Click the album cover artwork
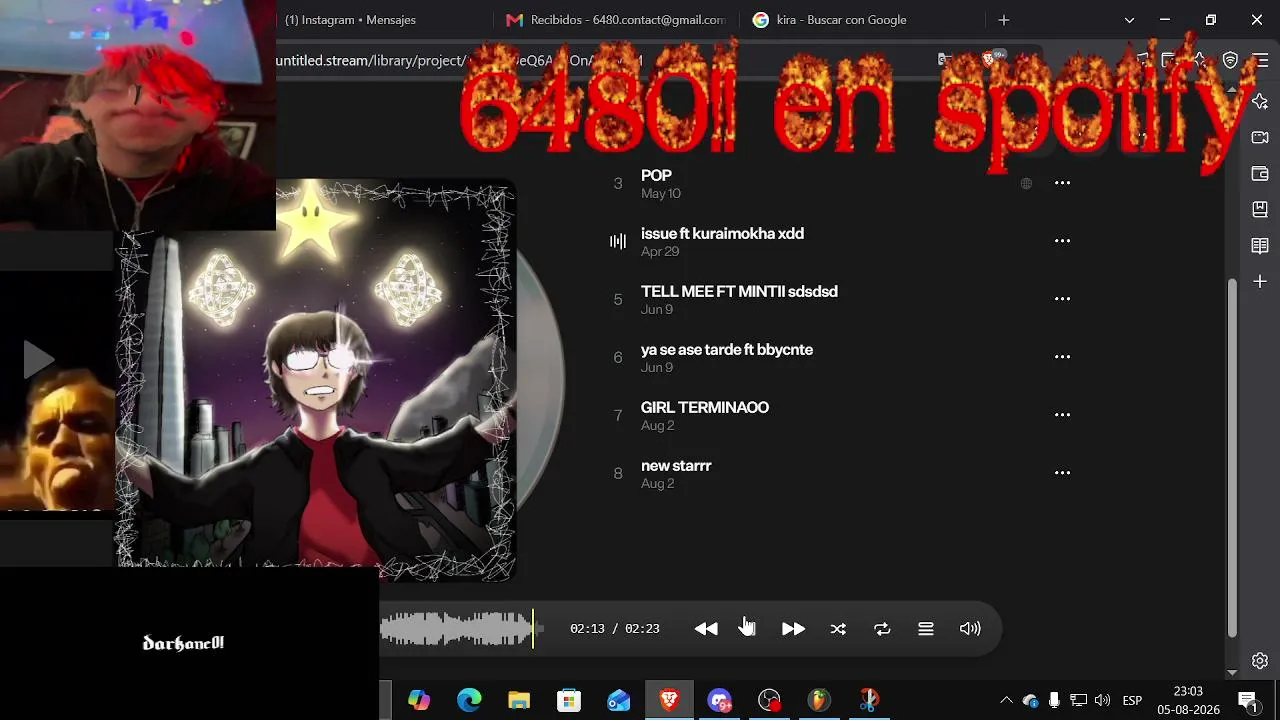The image size is (1280, 720). pos(316,380)
